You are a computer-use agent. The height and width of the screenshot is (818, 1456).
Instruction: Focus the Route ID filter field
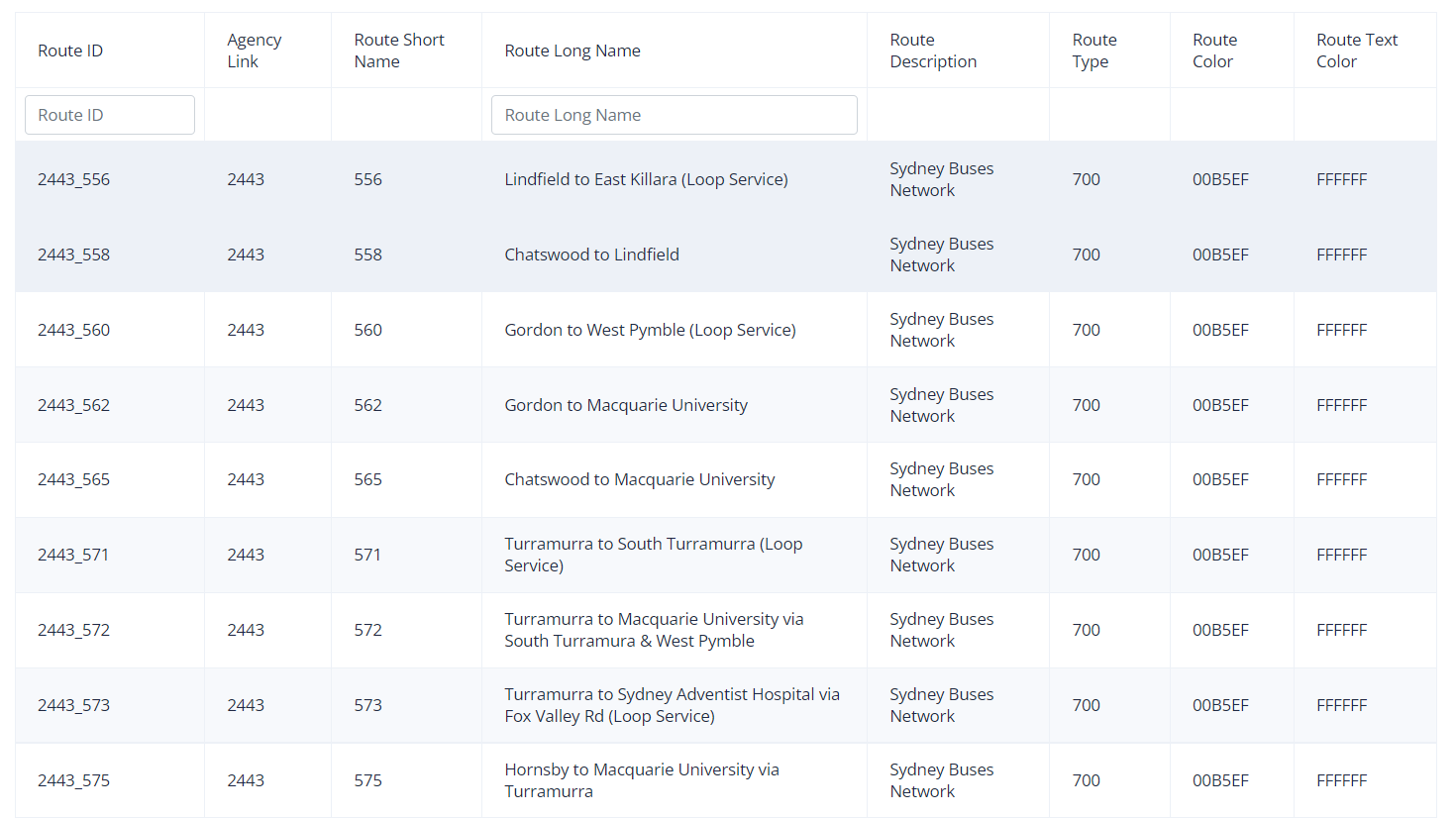110,115
